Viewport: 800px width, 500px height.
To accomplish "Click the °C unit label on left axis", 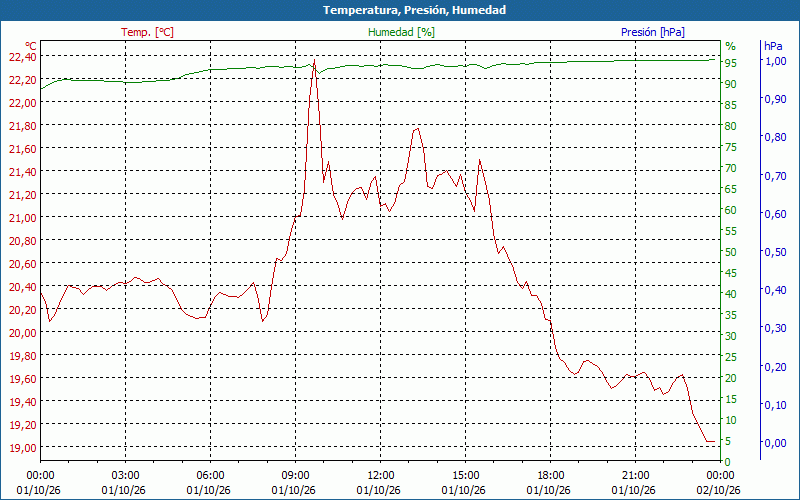I will [x=31, y=46].
